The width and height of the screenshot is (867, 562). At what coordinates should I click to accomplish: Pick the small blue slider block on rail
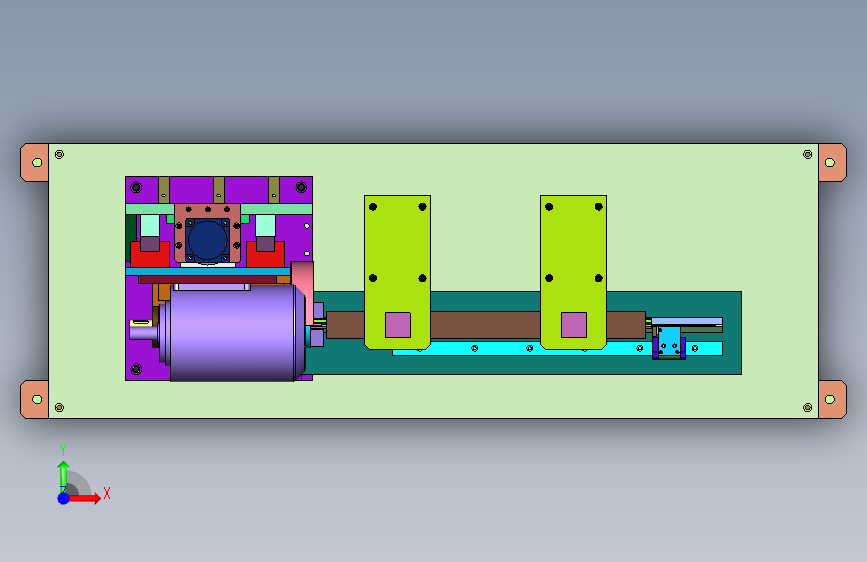click(669, 343)
